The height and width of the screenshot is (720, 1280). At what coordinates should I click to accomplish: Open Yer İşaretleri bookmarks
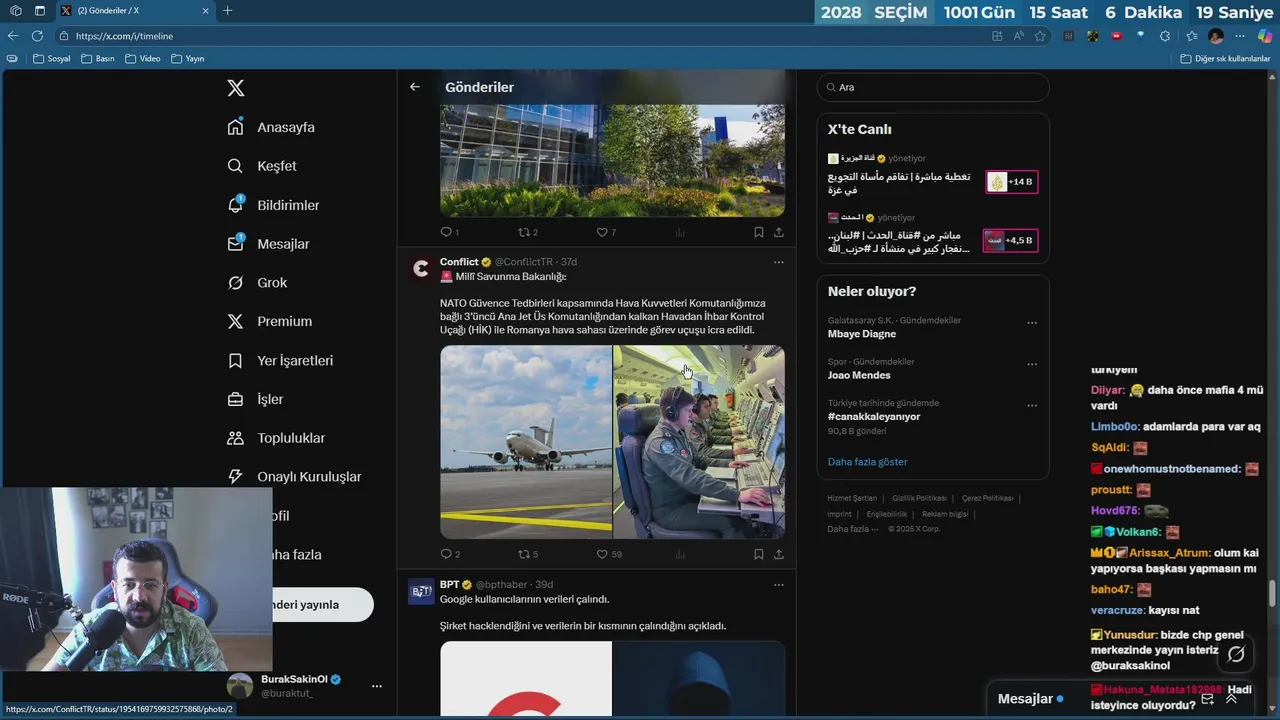280,360
